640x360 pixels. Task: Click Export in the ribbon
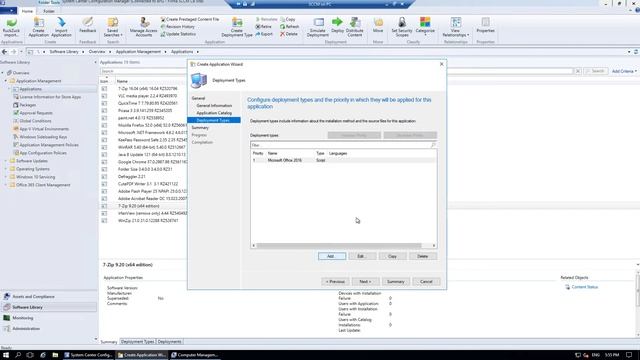click(x=264, y=34)
